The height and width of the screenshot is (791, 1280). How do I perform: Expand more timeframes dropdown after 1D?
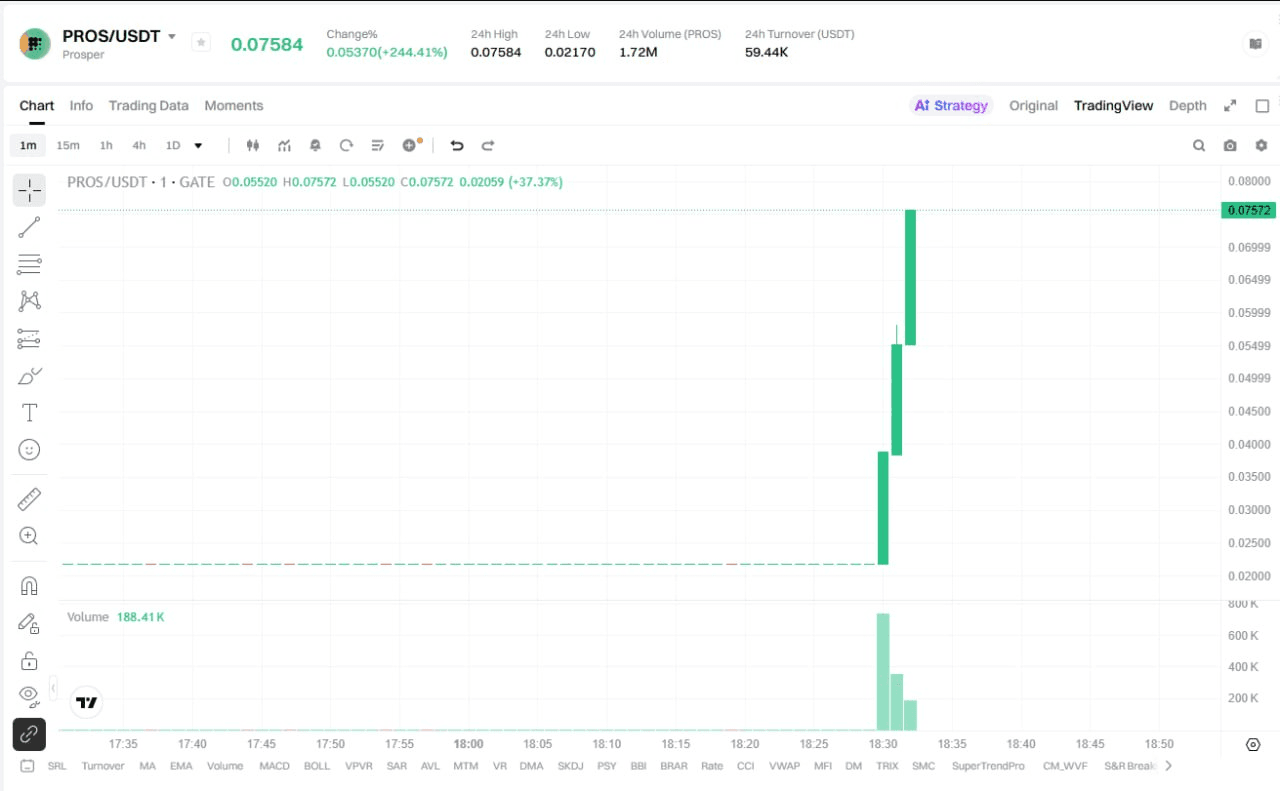[198, 145]
